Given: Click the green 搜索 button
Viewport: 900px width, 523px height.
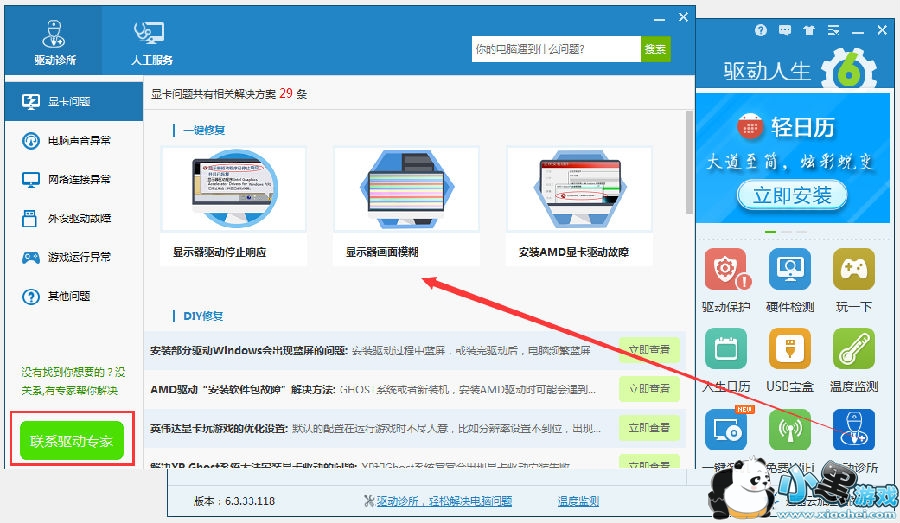Looking at the screenshot, I should [655, 49].
